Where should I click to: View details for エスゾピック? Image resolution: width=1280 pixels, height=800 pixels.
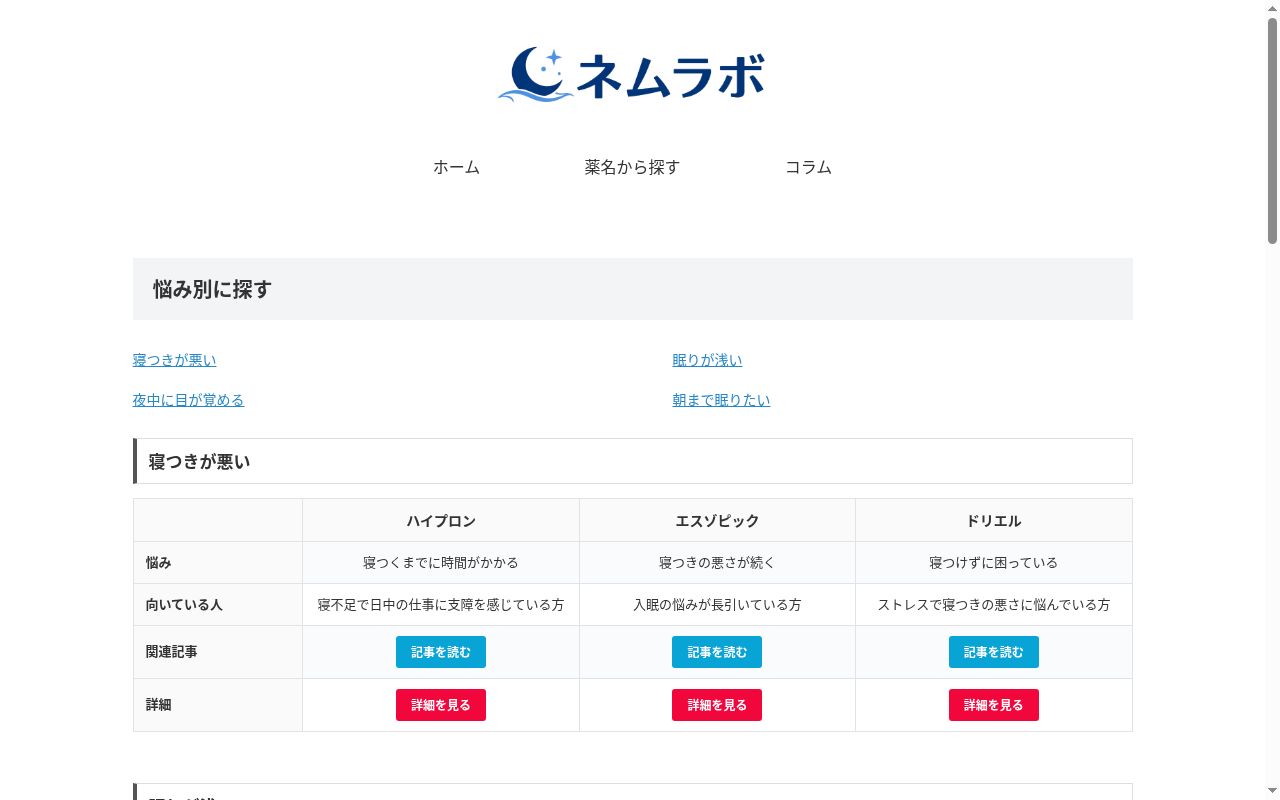click(717, 705)
